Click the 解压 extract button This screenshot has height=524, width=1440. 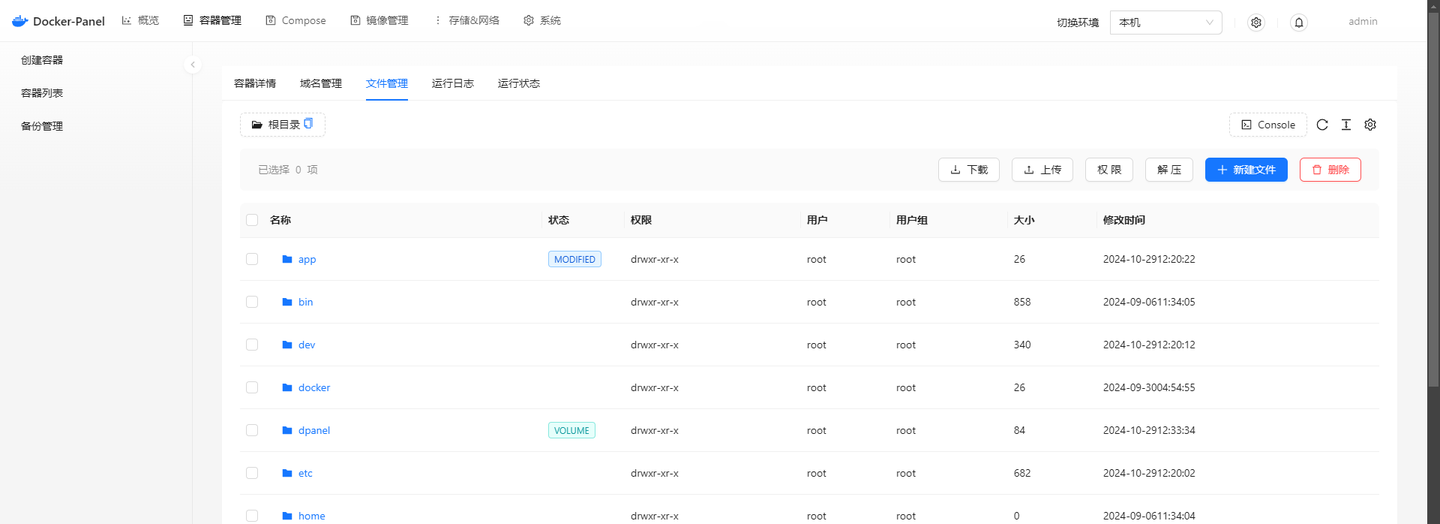[1169, 170]
